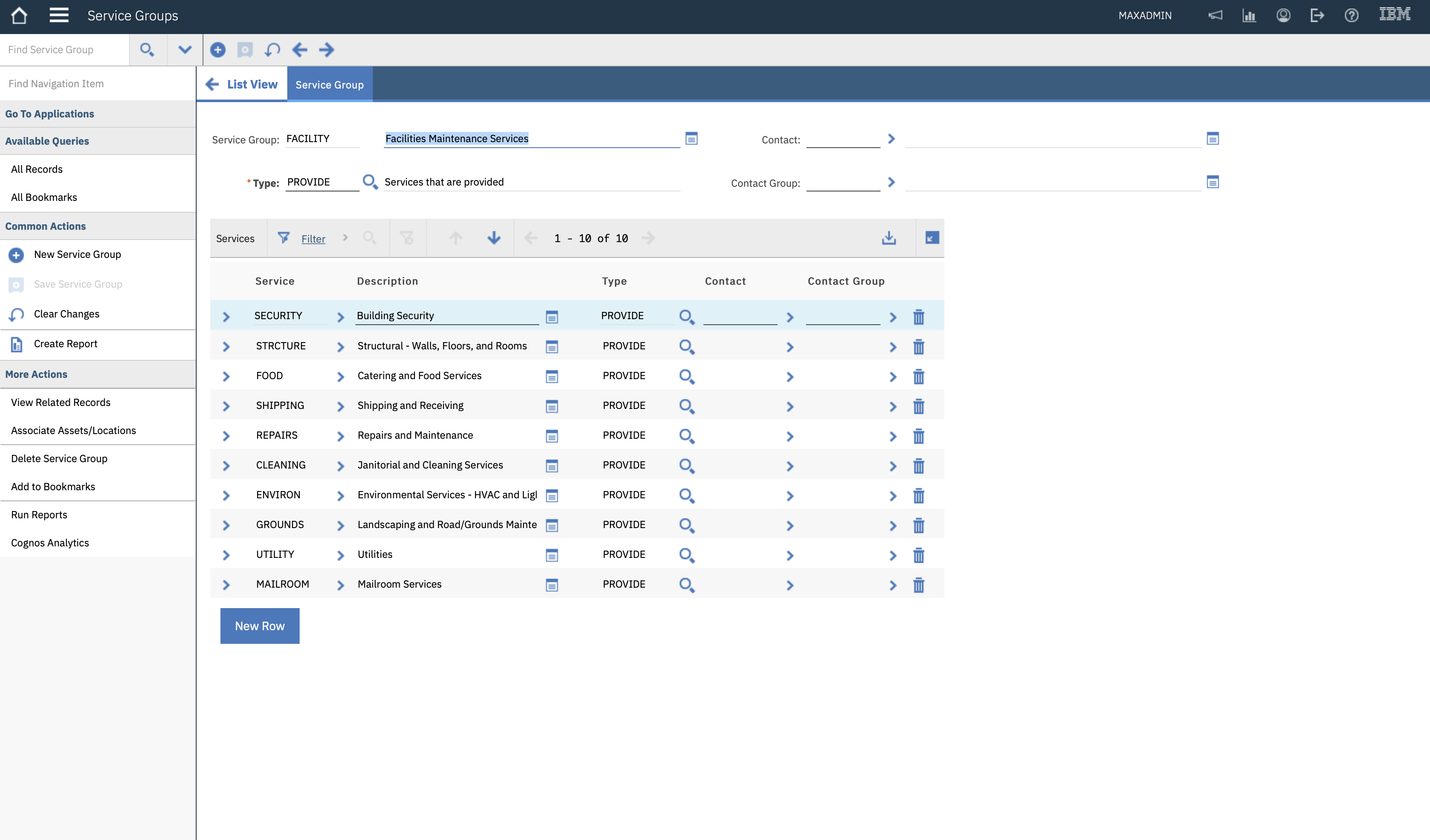Create a new Service Group with toolbar plus icon
This screenshot has height=840, width=1430.
click(x=218, y=50)
